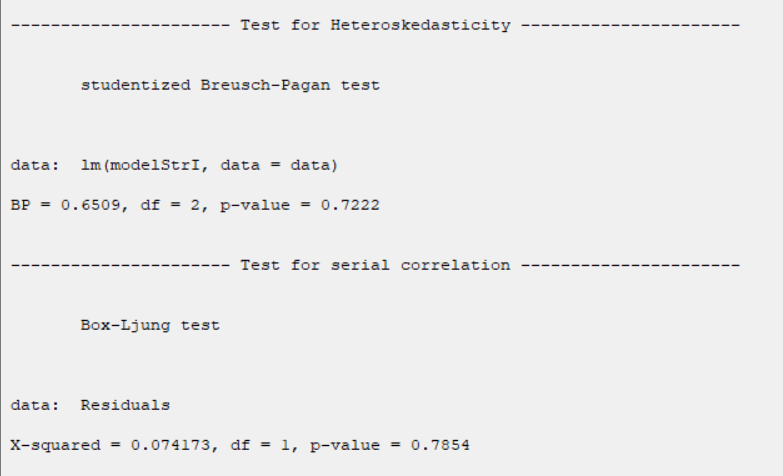
Task: Click dashed line left of serial correlation heading
Action: tap(120, 265)
